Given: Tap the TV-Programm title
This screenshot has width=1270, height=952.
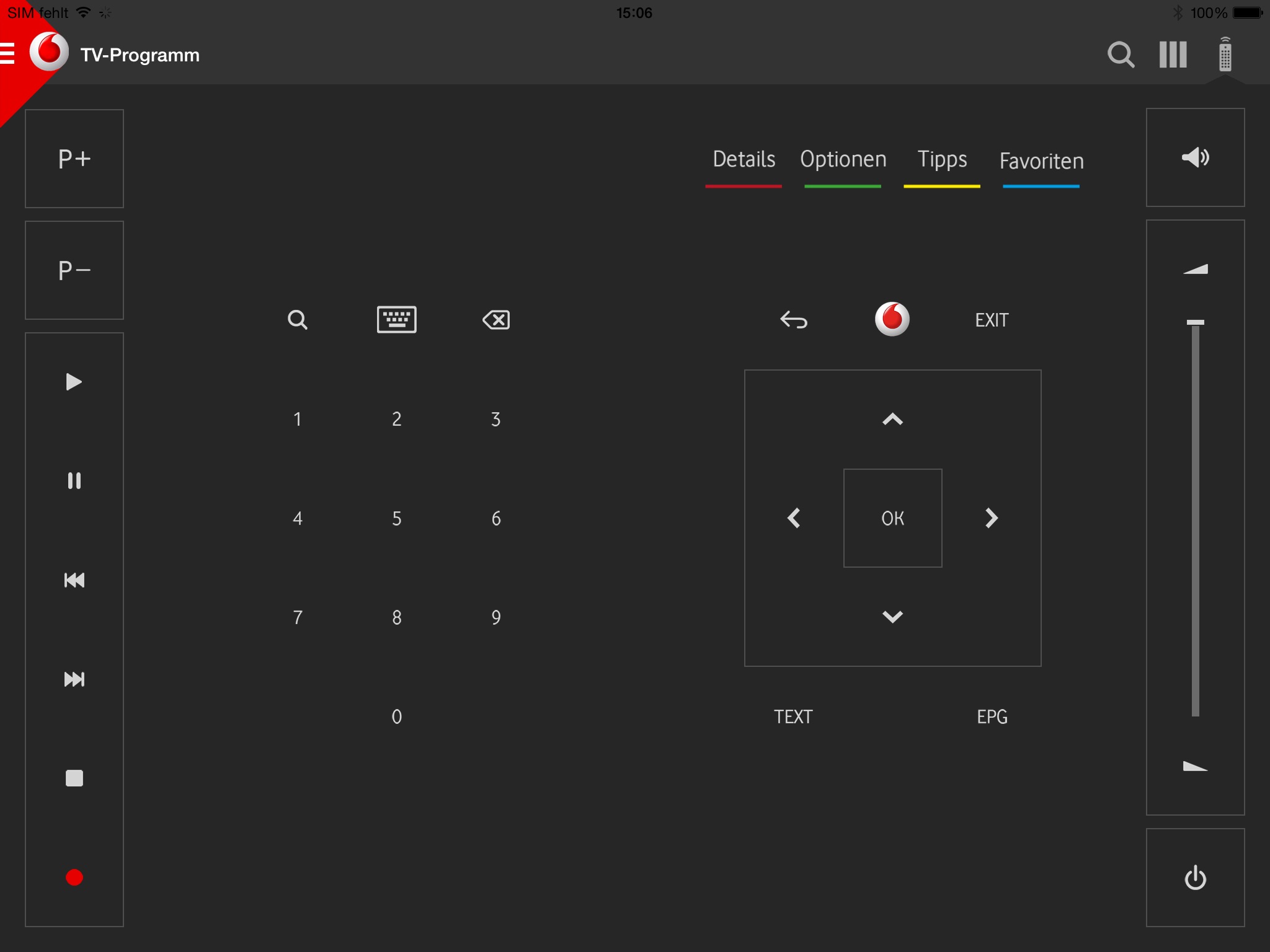Looking at the screenshot, I should 140,55.
